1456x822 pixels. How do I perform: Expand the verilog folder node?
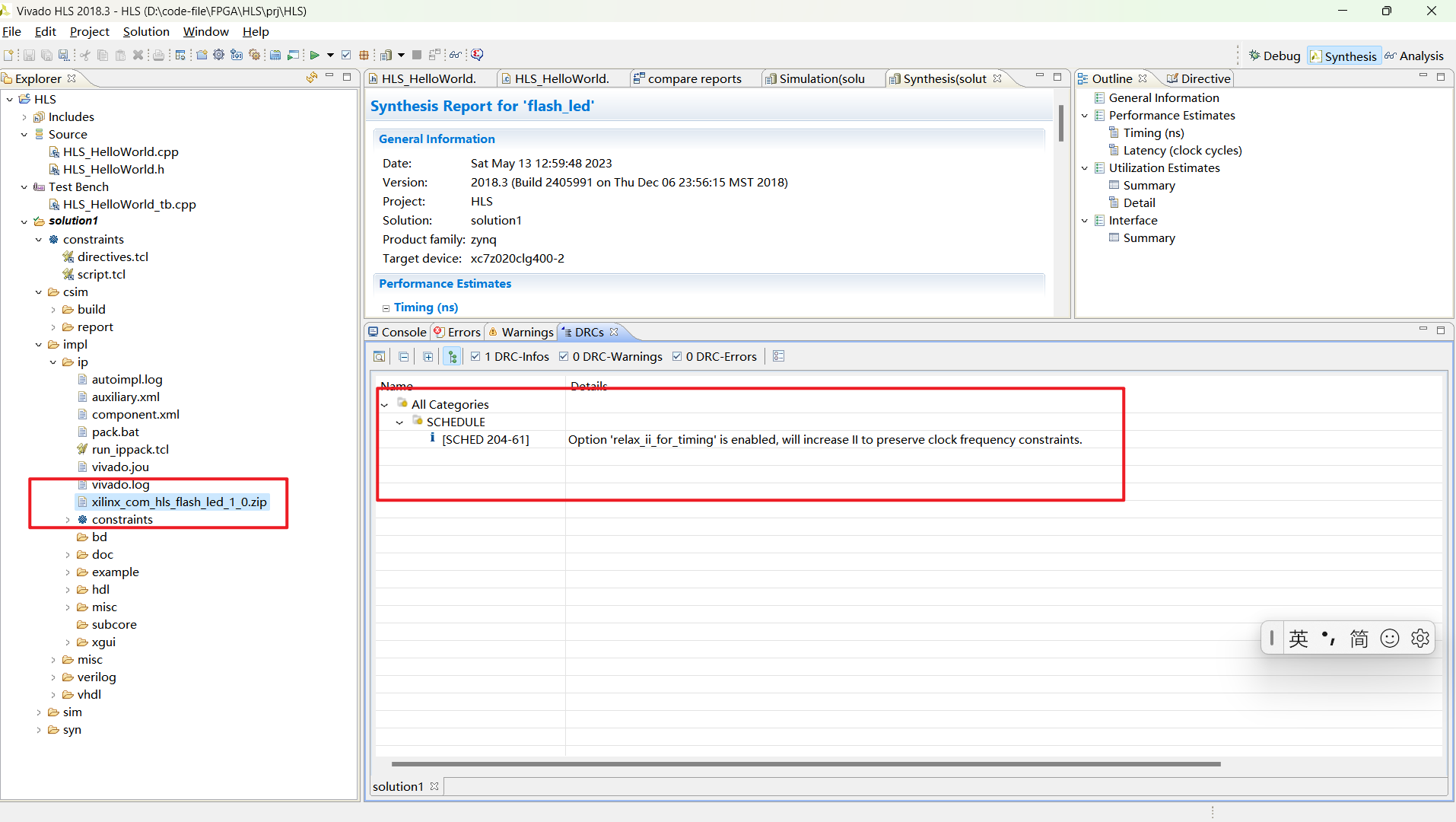coord(53,677)
